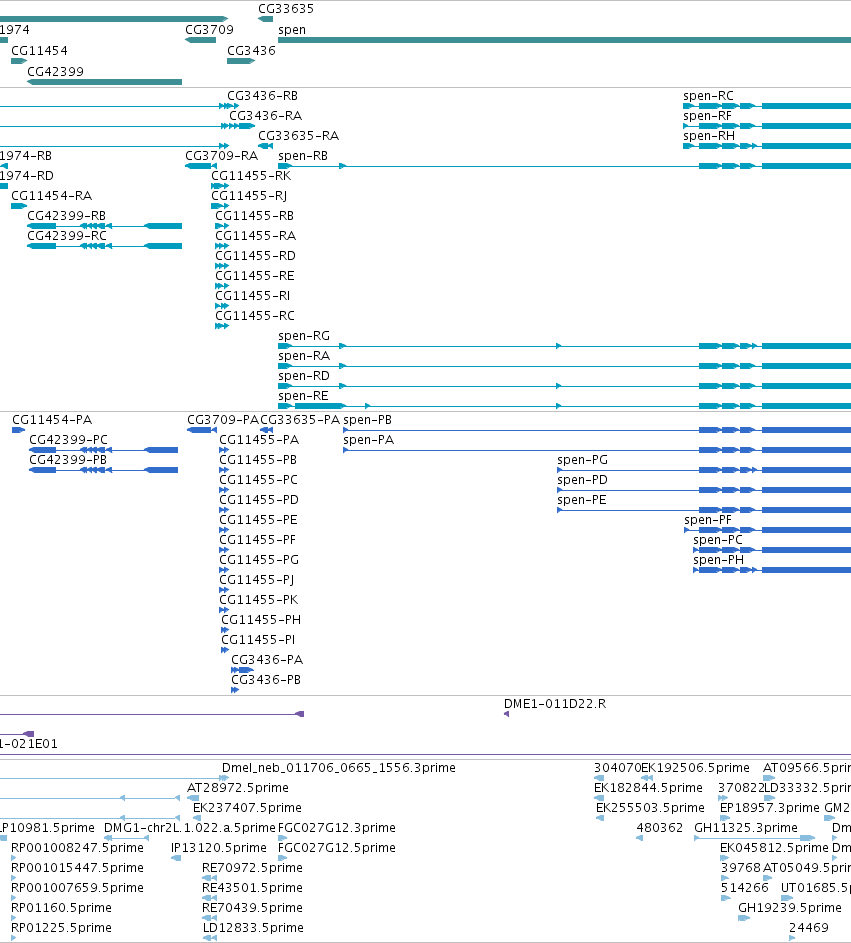Select protein spen-PB
This screenshot has height=943, width=851.
pyautogui.click(x=597, y=430)
